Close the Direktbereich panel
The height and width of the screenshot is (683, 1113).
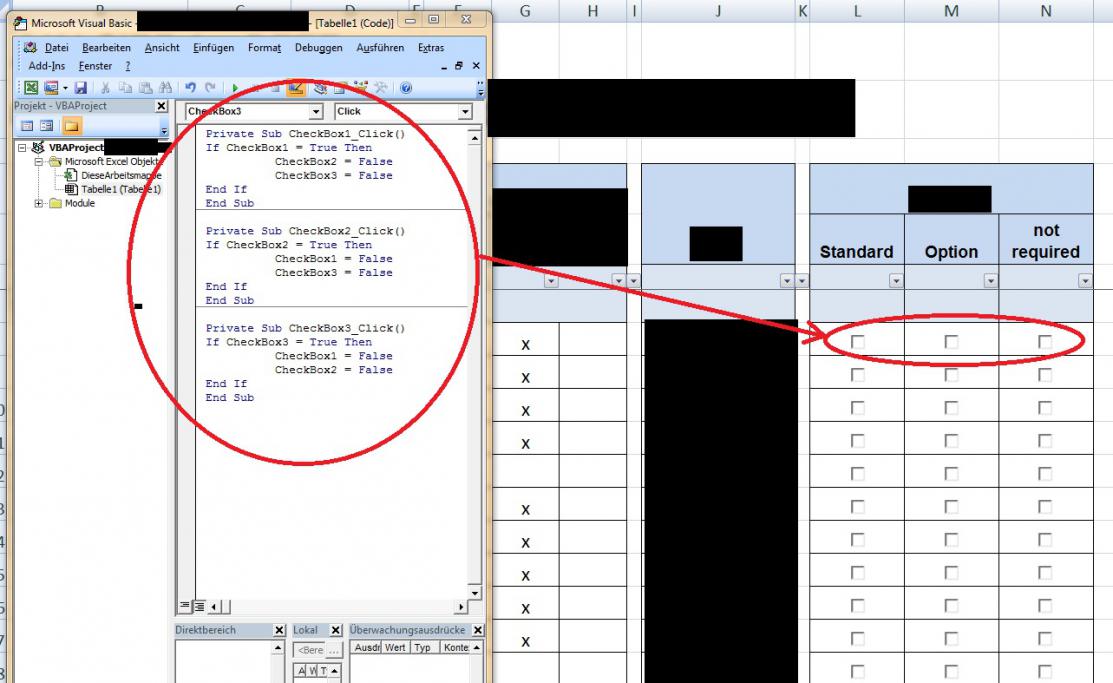(x=279, y=631)
